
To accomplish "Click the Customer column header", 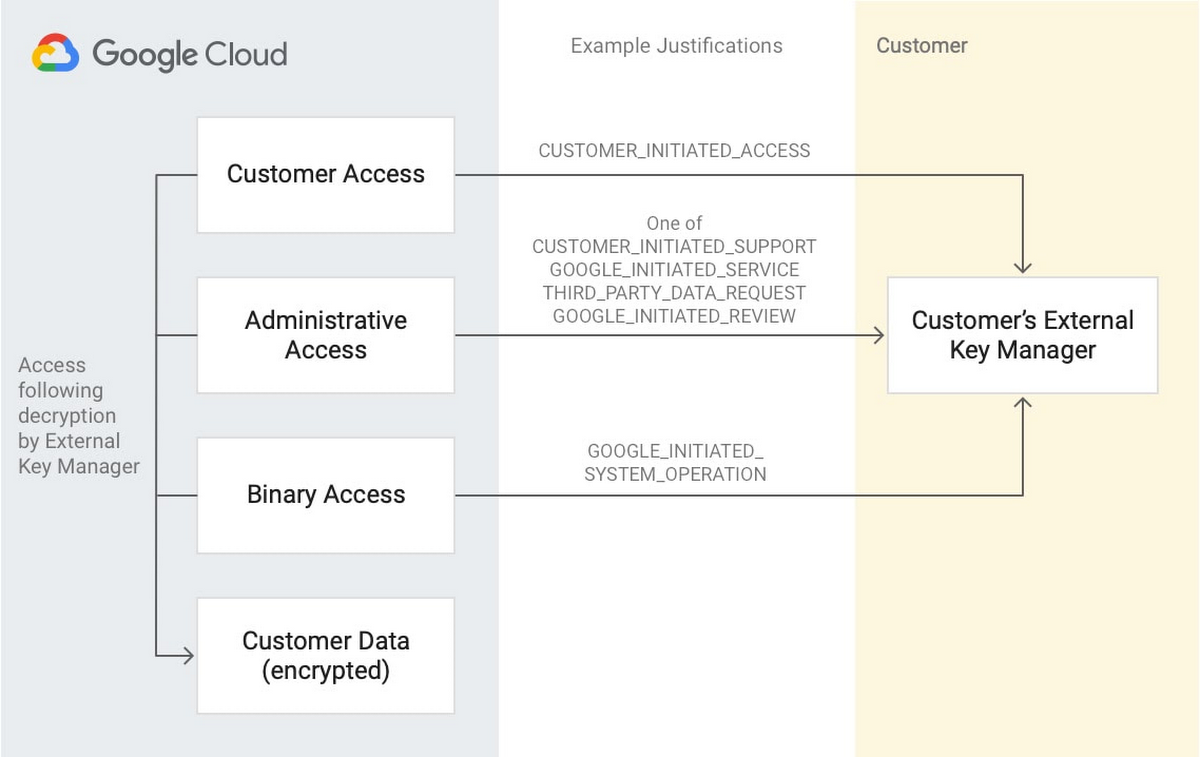I will [x=921, y=46].
